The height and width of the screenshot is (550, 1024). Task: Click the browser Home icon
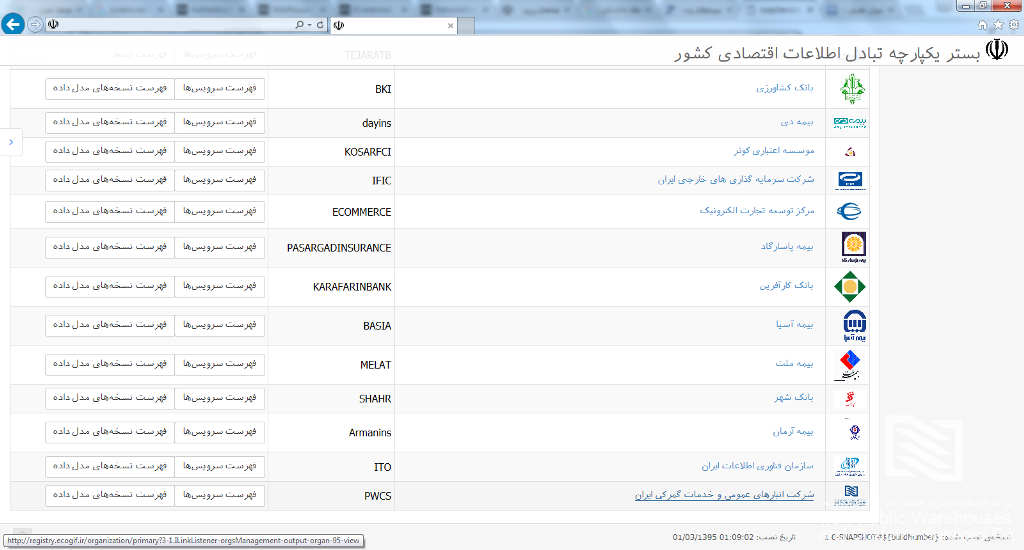[982, 25]
